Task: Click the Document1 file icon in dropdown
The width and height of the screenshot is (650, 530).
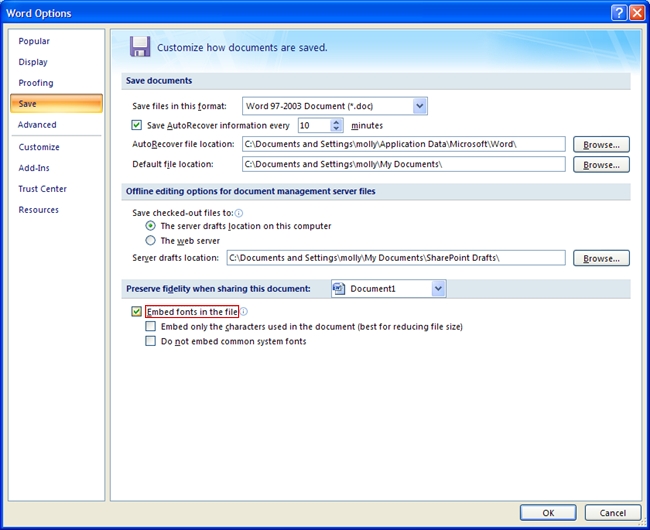Action: [x=340, y=289]
